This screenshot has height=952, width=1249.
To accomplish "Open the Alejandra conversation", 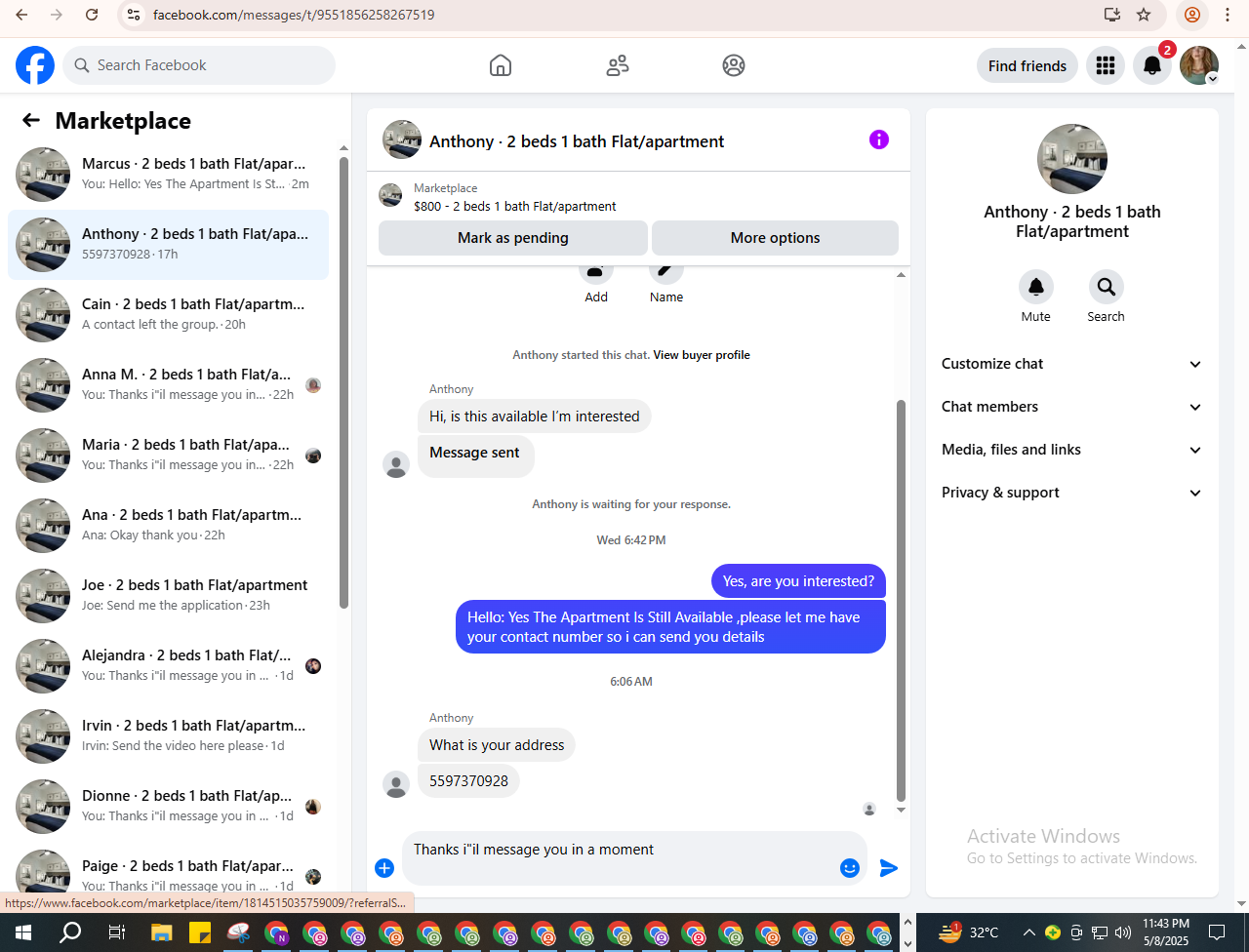I will (168, 666).
